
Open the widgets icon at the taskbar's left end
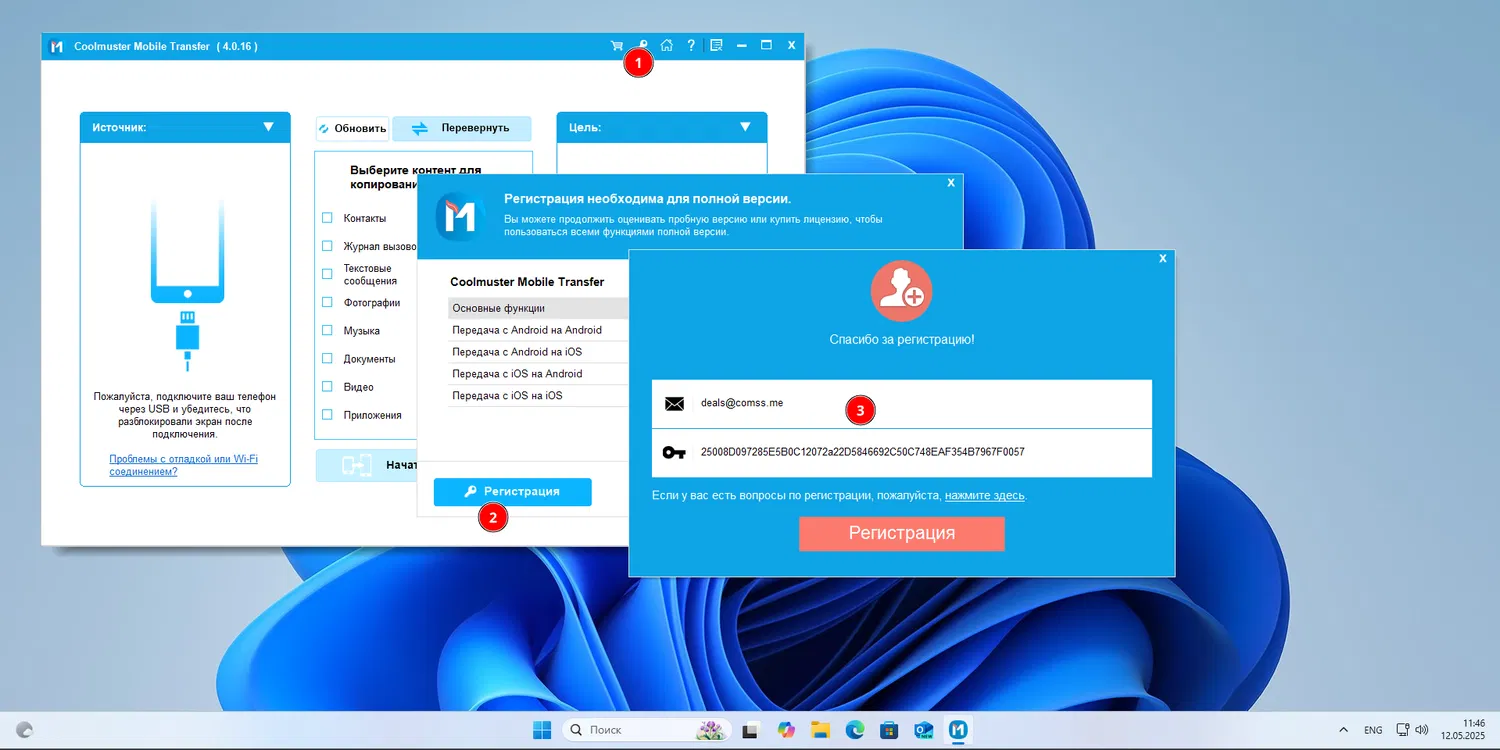coord(25,730)
